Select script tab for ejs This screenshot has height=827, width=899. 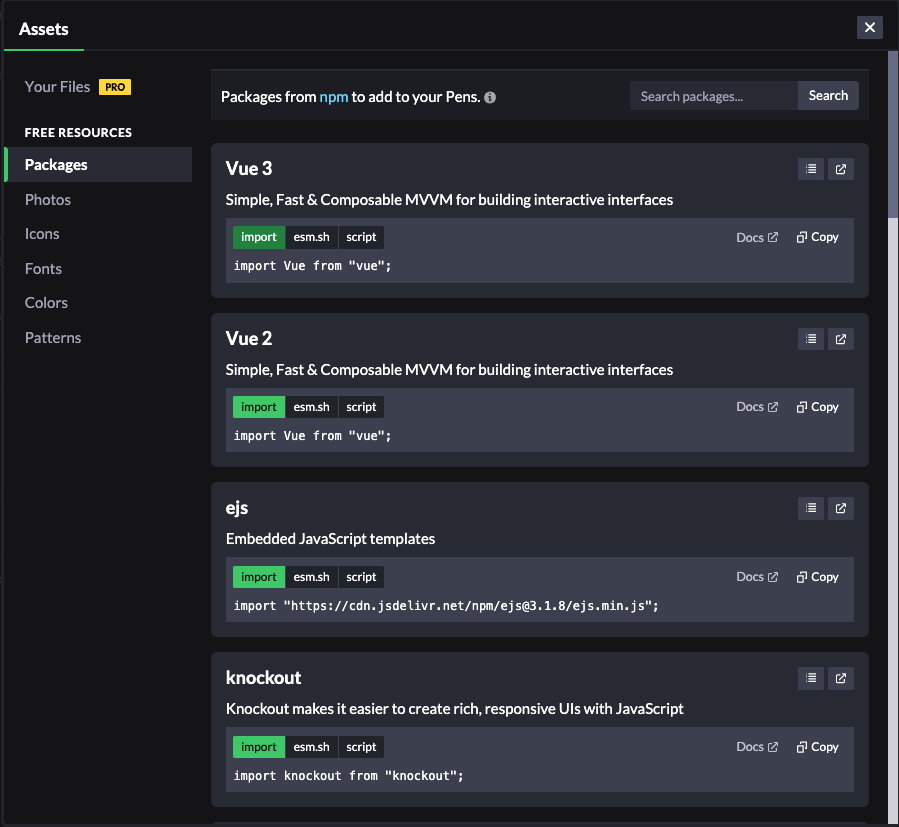pyautogui.click(x=361, y=577)
